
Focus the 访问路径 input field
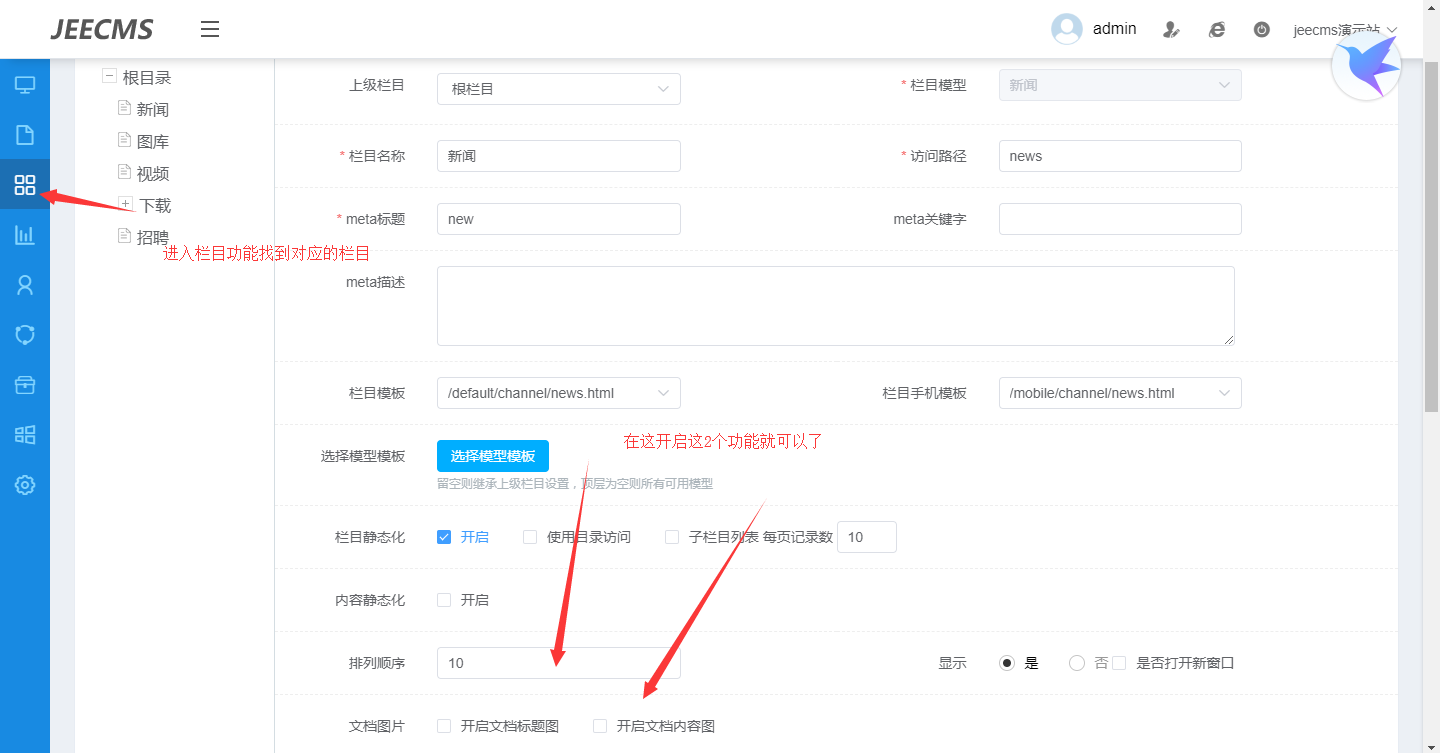1120,156
